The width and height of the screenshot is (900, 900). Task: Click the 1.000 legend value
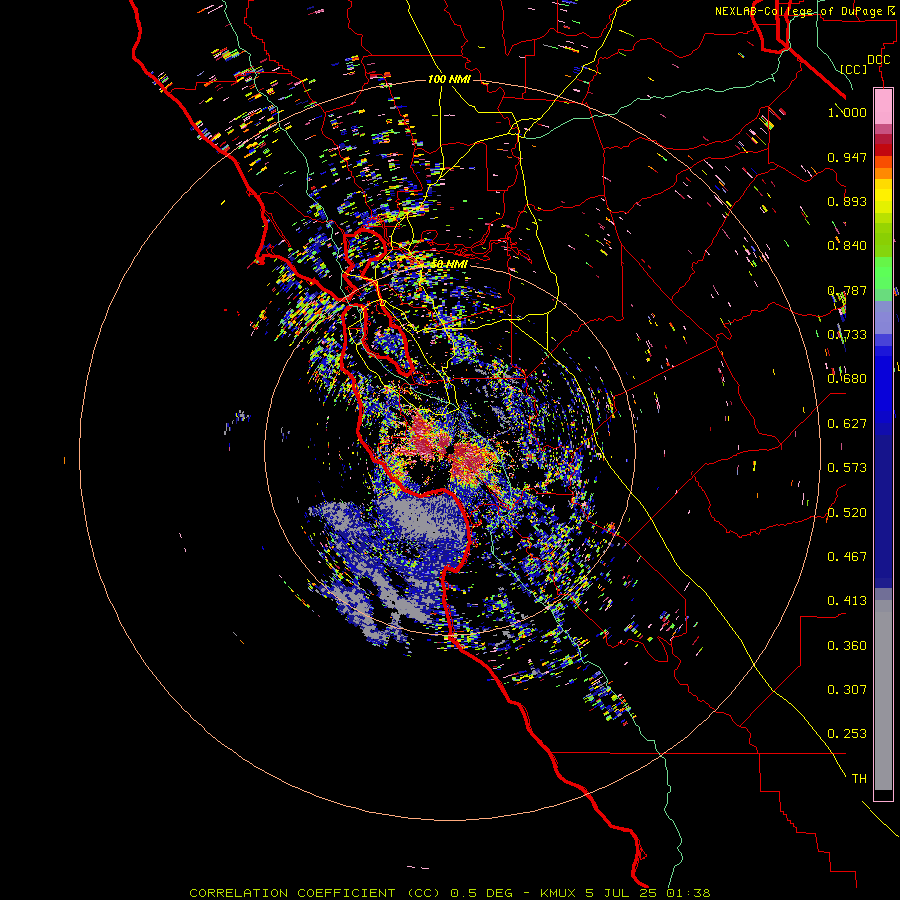tap(847, 112)
